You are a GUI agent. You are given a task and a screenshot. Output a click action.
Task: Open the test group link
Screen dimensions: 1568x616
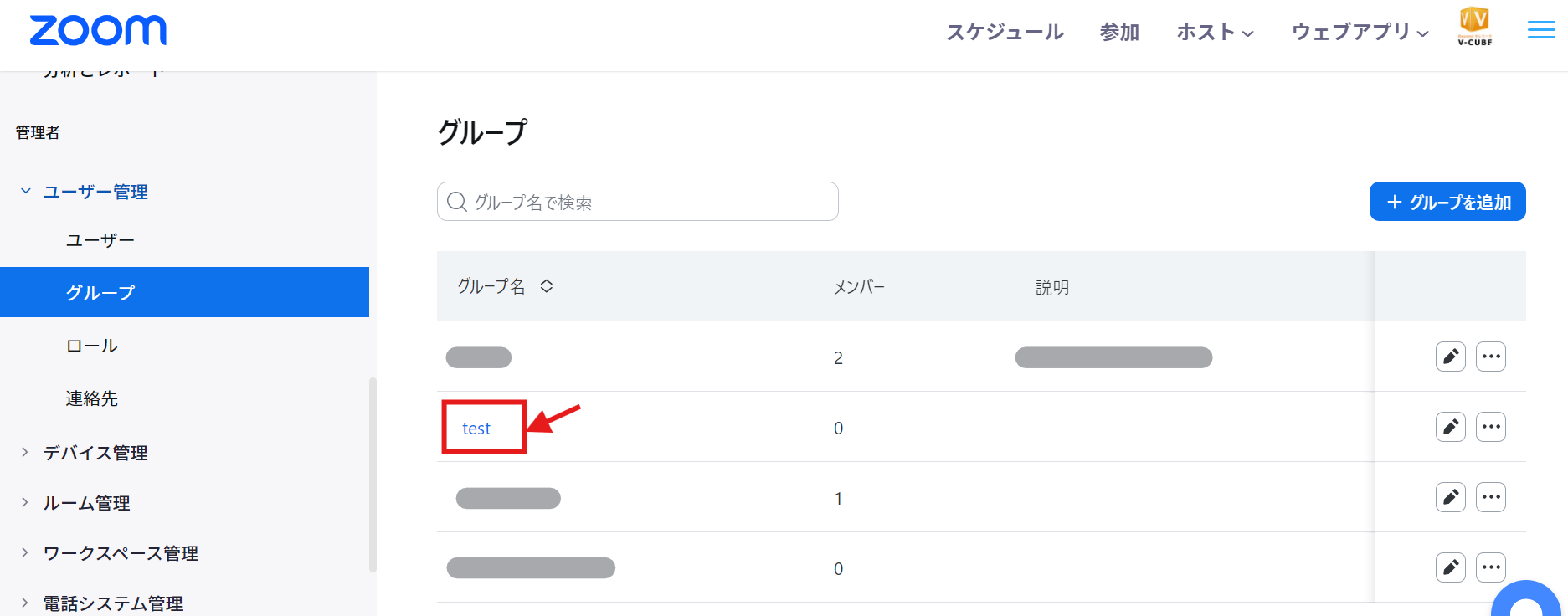tap(476, 428)
